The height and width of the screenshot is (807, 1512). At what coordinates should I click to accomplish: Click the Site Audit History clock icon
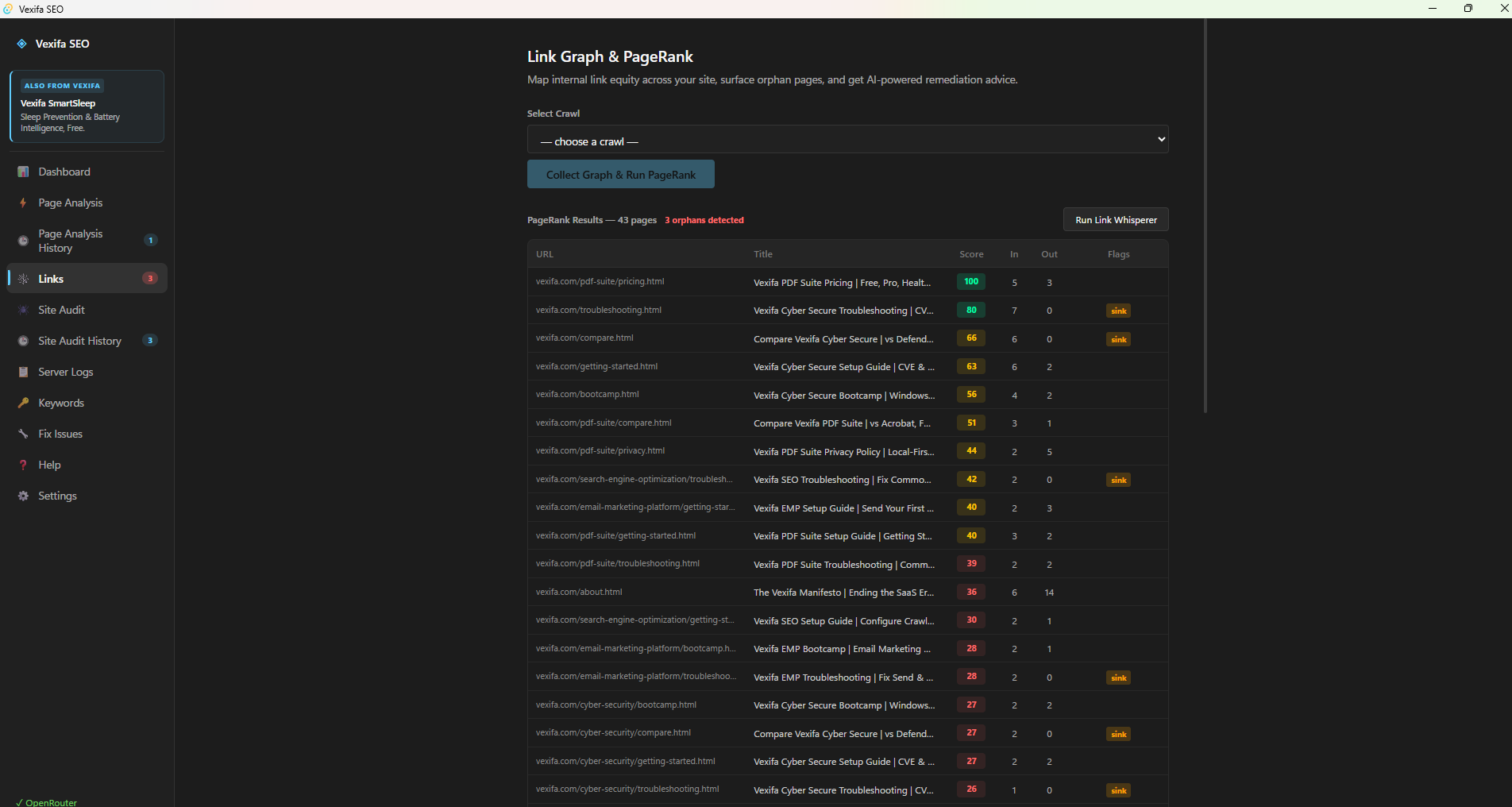[23, 341]
